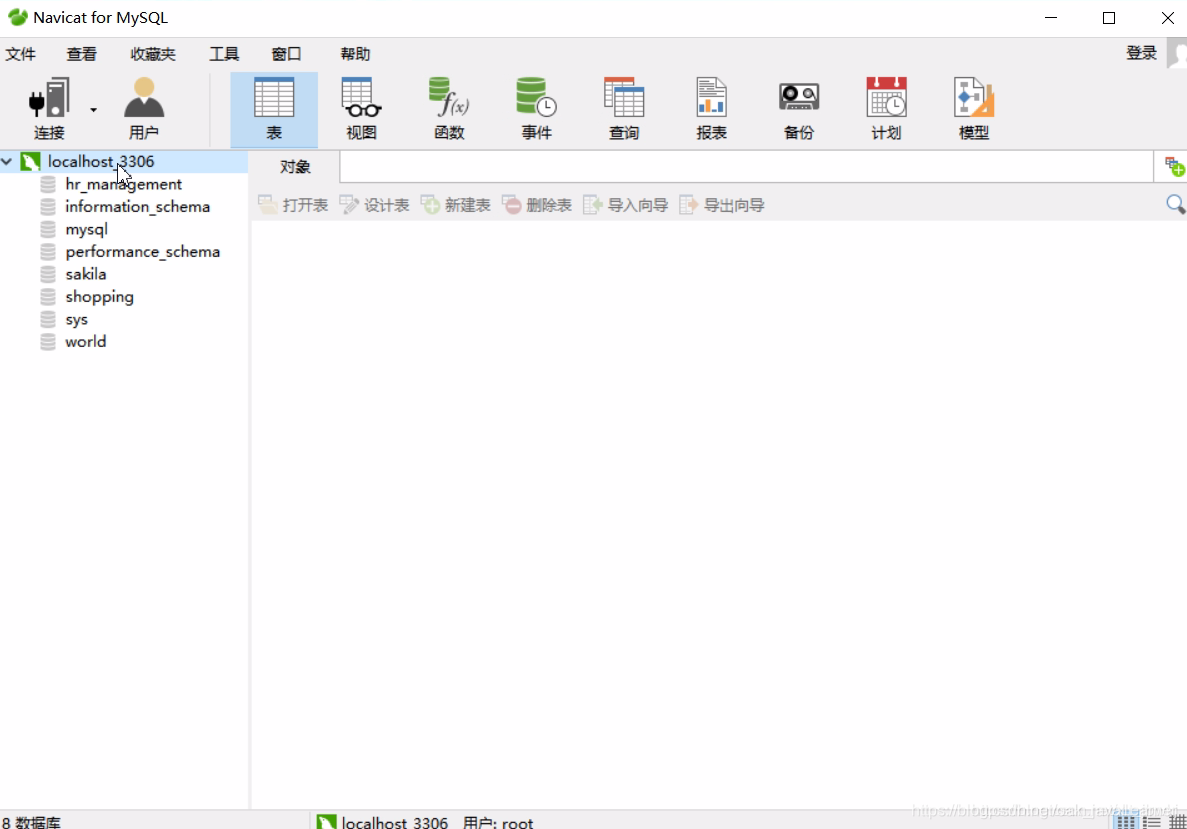
Task: Click the sakila database cylinder icon
Action: click(48, 274)
